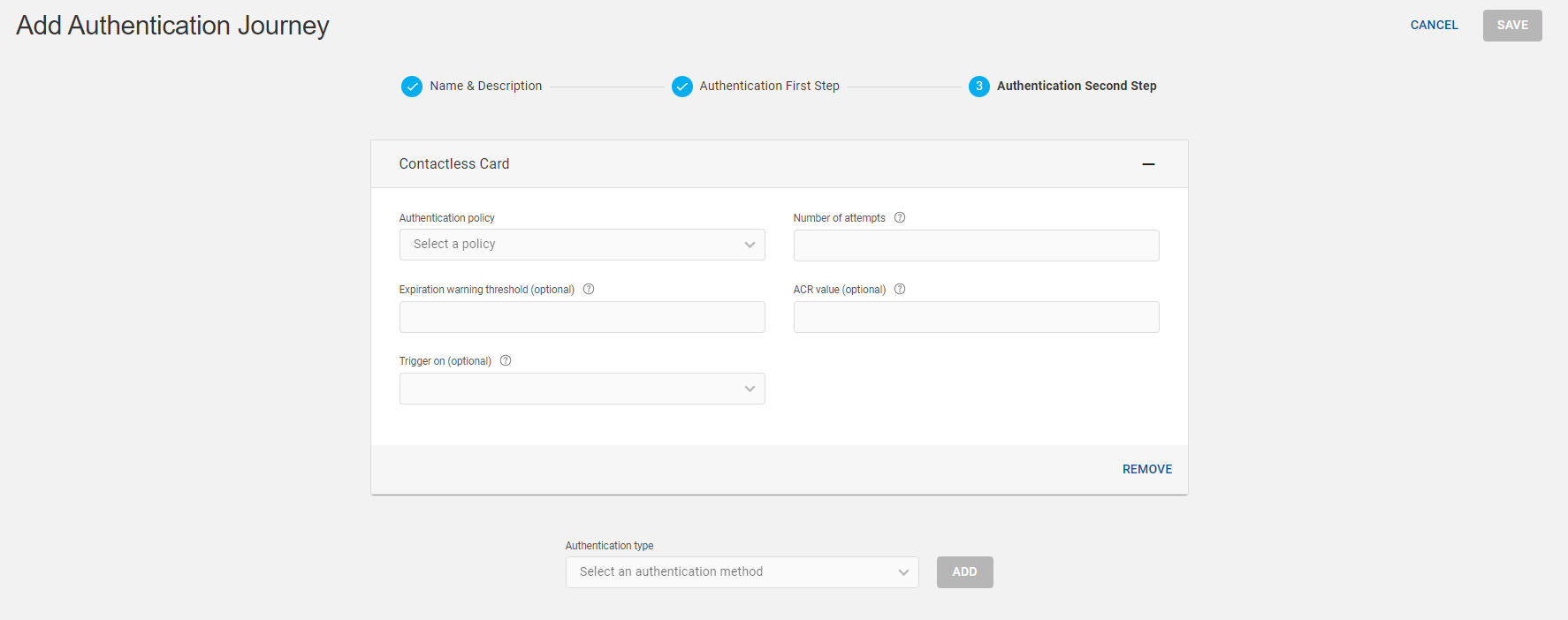Screen dimensions: 1568x620
Task: Click checkmark icon for Name & Description step
Action: point(412,87)
